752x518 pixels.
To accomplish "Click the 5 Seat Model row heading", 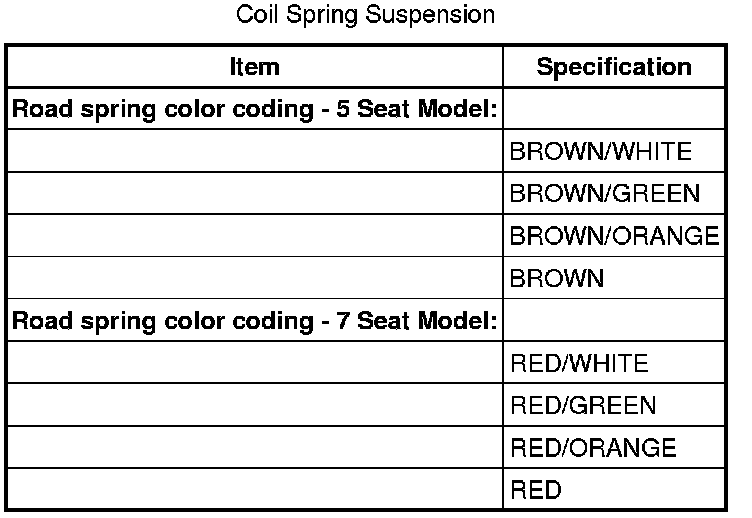I will pos(255,108).
